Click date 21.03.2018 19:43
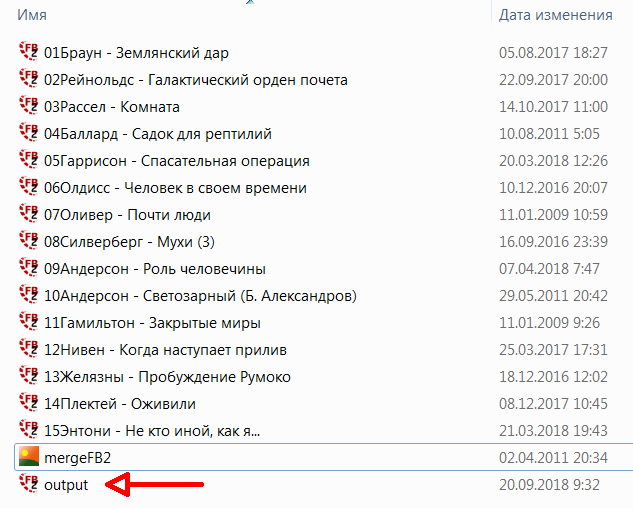The width and height of the screenshot is (633, 508). coord(553,432)
